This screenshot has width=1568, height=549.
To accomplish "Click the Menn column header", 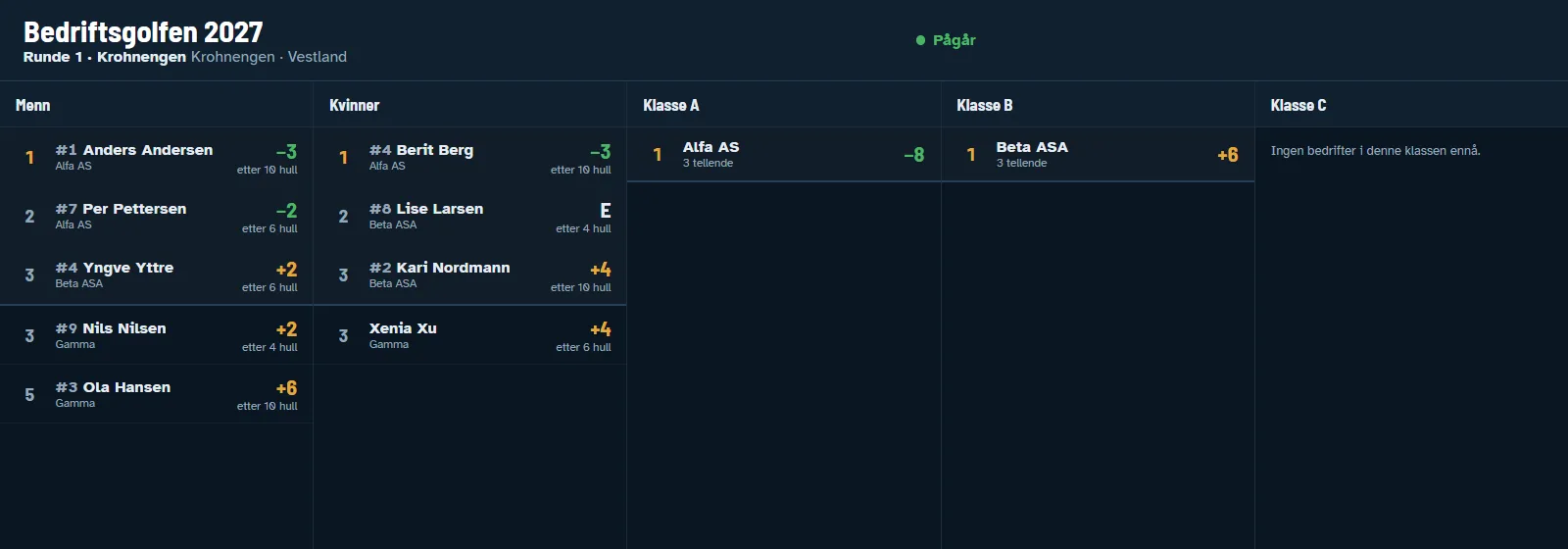I will pos(157,105).
